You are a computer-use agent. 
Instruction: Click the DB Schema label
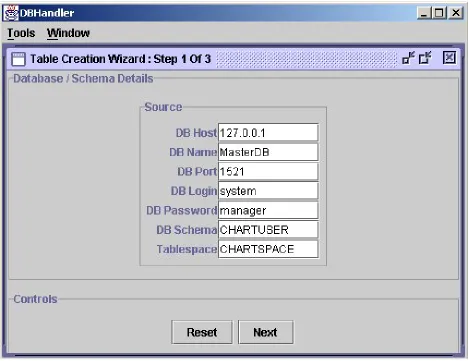coord(187,229)
